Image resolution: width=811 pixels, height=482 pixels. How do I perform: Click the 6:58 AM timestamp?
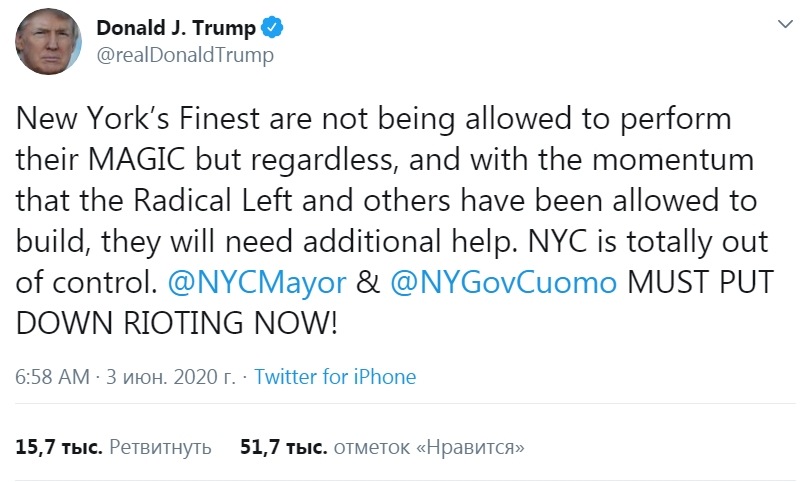coord(51,377)
